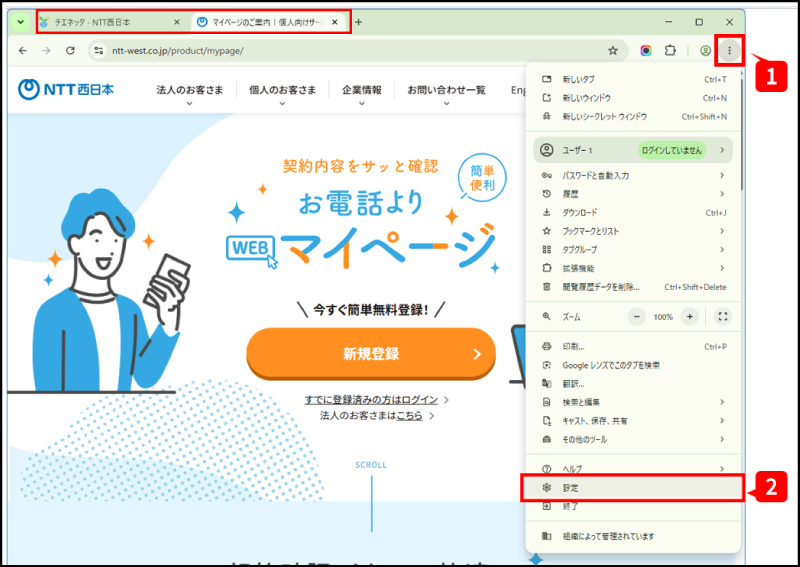Expand キャスト、保存、共有 submenu
Image resolution: width=800 pixels, height=567 pixels.
pyautogui.click(x=633, y=421)
